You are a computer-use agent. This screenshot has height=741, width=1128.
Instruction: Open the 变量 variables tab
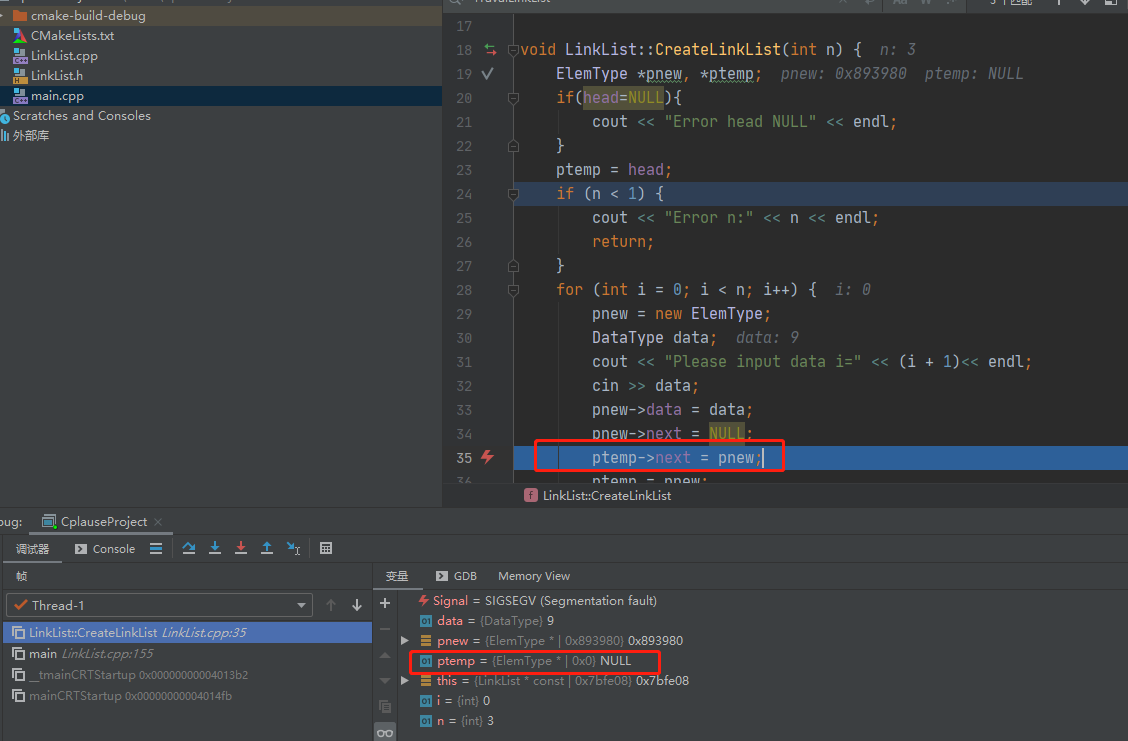pos(397,576)
